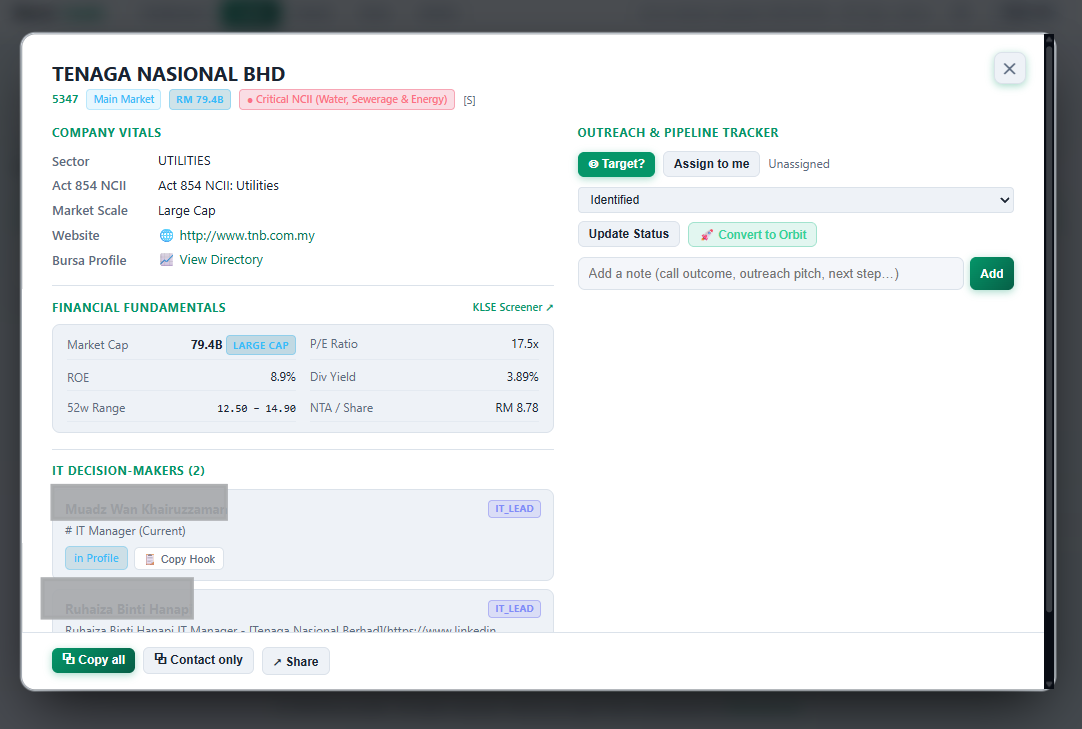Screen dimensions: 1082x729
Task: Click IT_LEAD tag on second contact card
Action: coord(514,609)
